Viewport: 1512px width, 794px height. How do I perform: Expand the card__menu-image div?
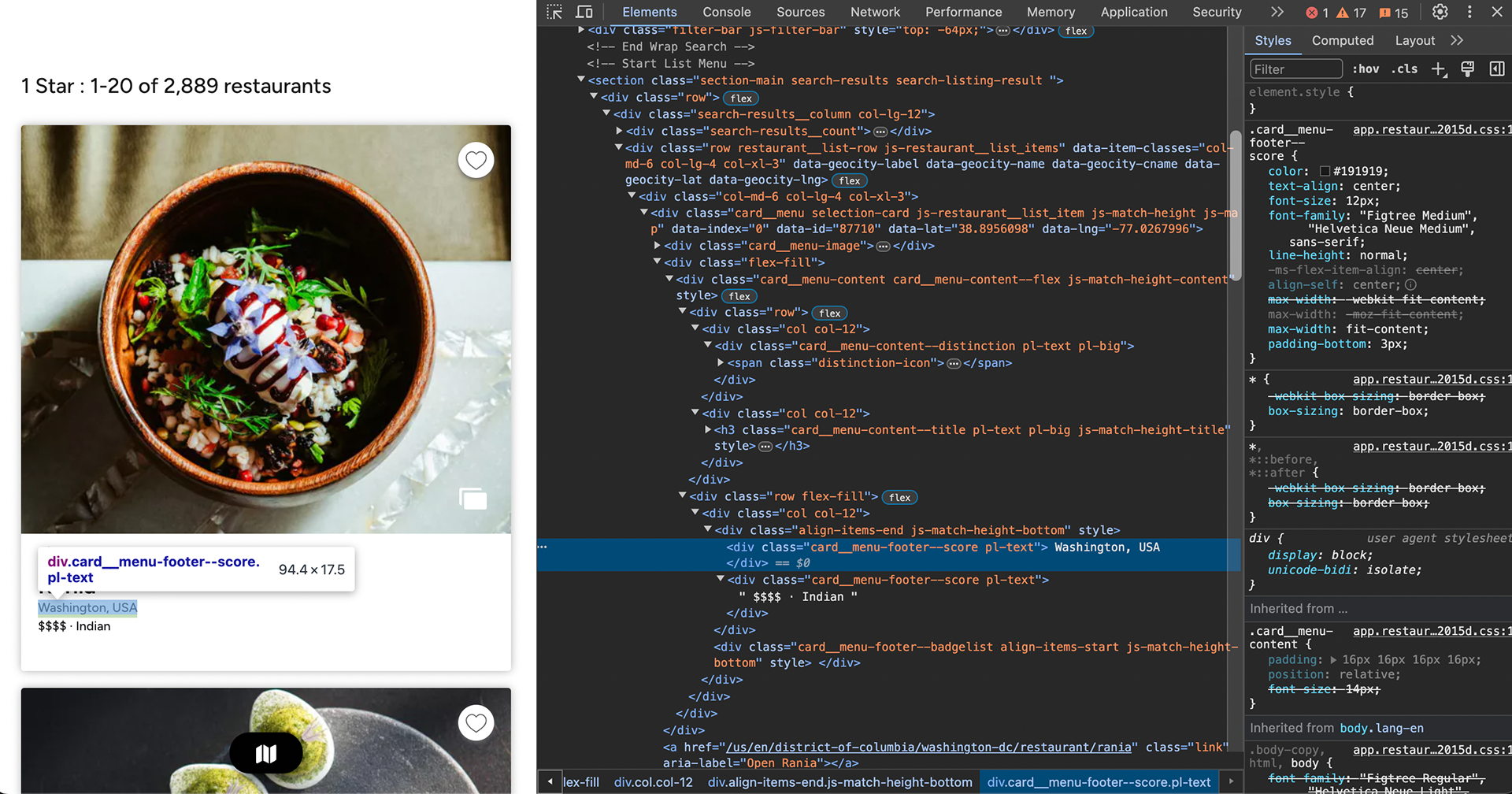pos(657,246)
